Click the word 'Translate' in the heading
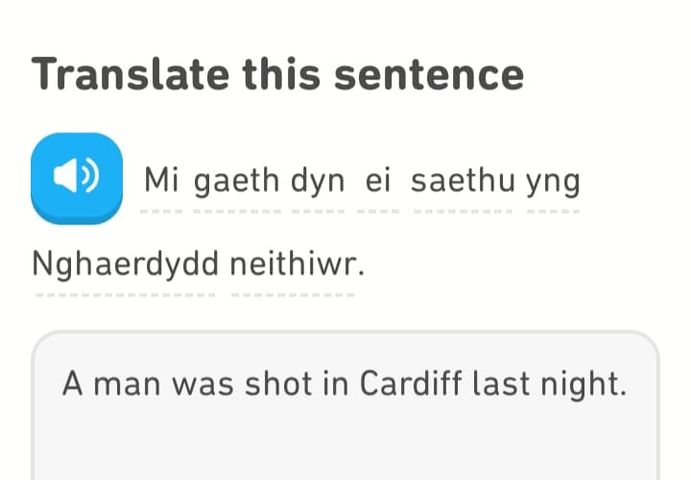Screen dimensions: 691x480 (x=130, y=74)
